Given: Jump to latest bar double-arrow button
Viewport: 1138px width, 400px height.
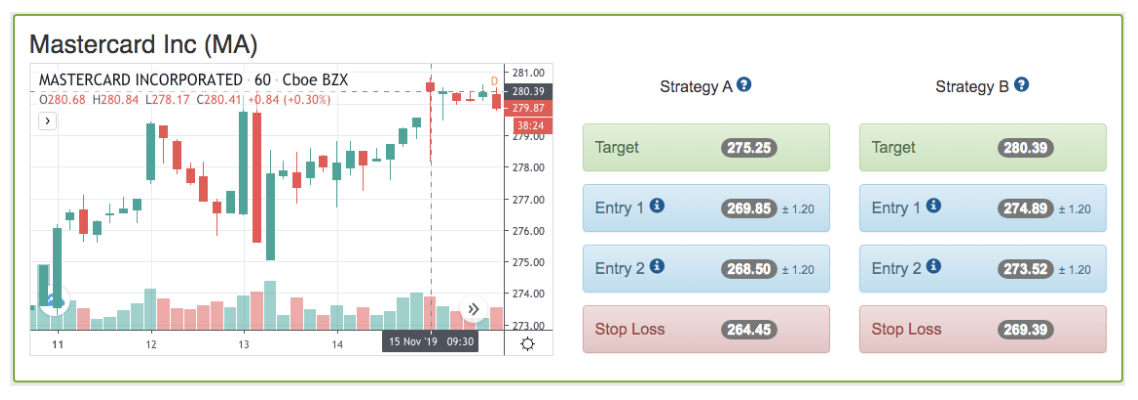Looking at the screenshot, I should tap(473, 309).
